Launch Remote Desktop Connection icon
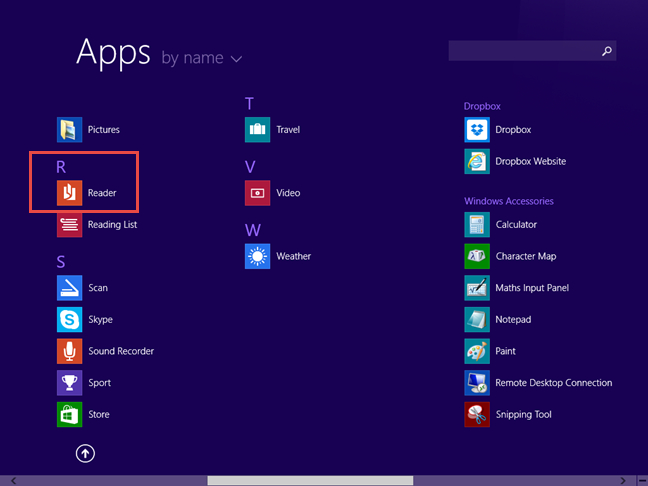Viewport: 648px width, 486px height. point(477,383)
